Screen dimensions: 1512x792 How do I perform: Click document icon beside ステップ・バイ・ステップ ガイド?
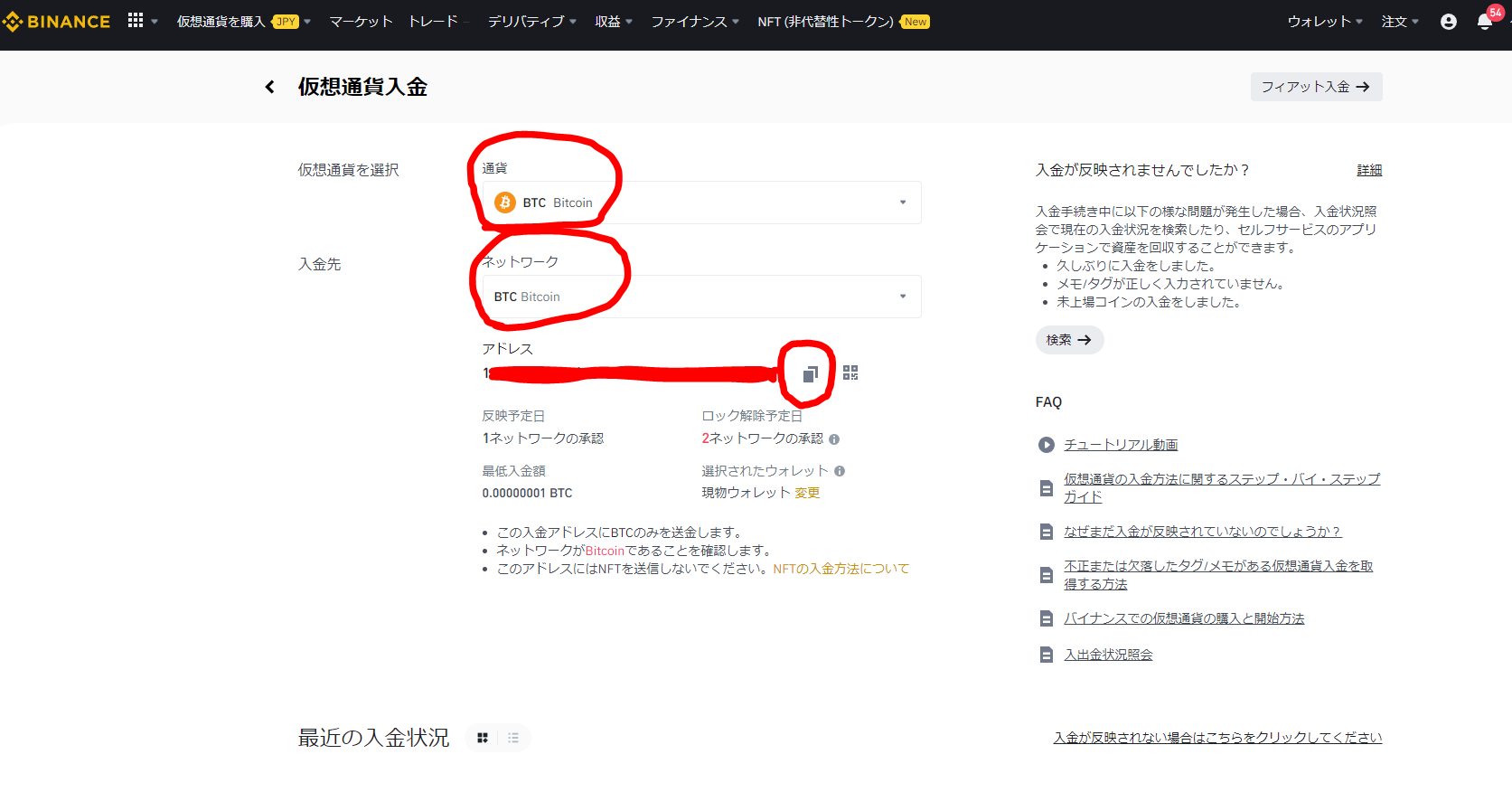1047,488
